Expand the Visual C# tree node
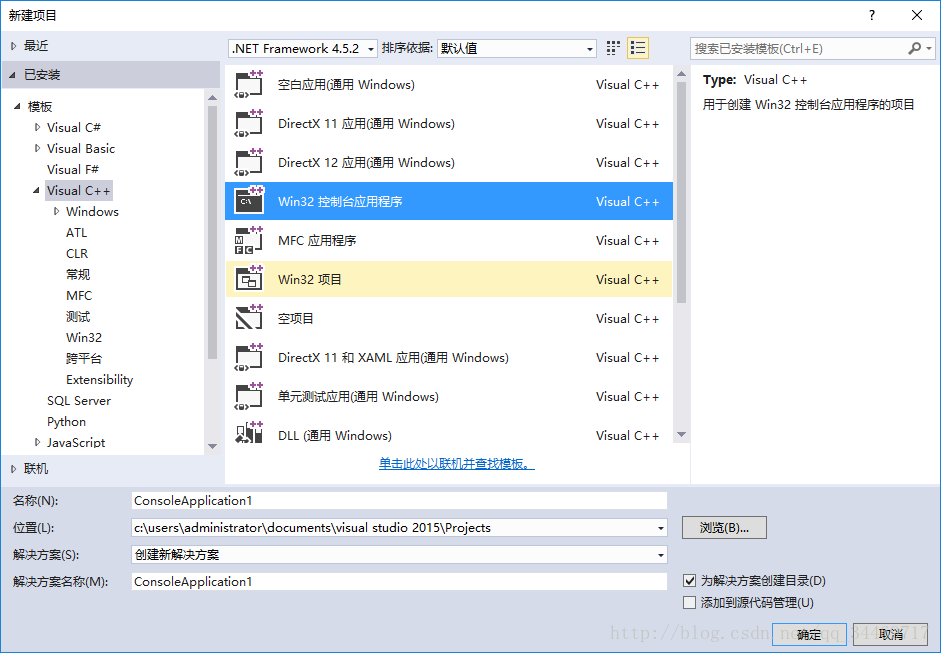This screenshot has height=653, width=941. [x=37, y=127]
